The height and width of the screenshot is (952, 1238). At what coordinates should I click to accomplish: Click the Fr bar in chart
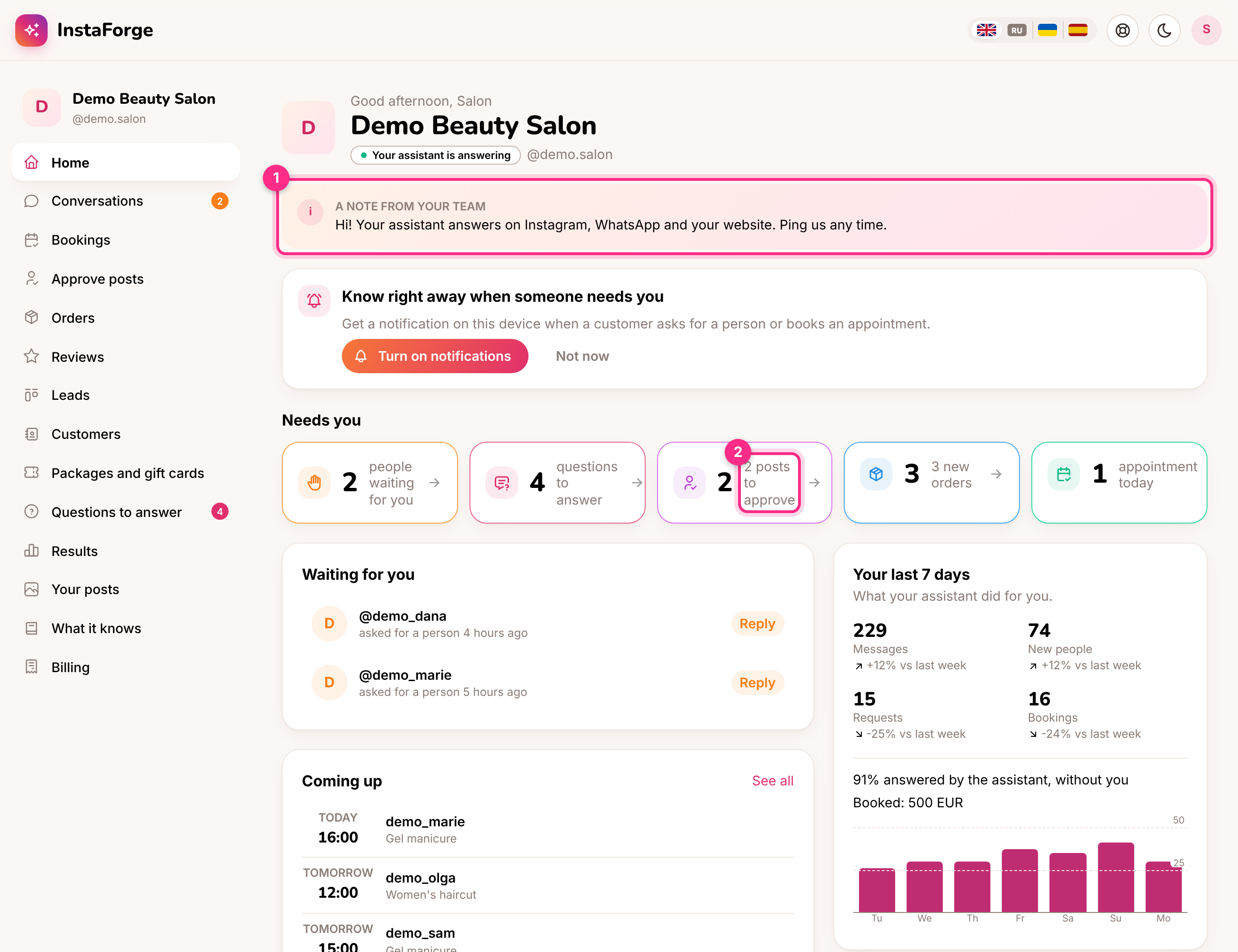(x=1019, y=881)
